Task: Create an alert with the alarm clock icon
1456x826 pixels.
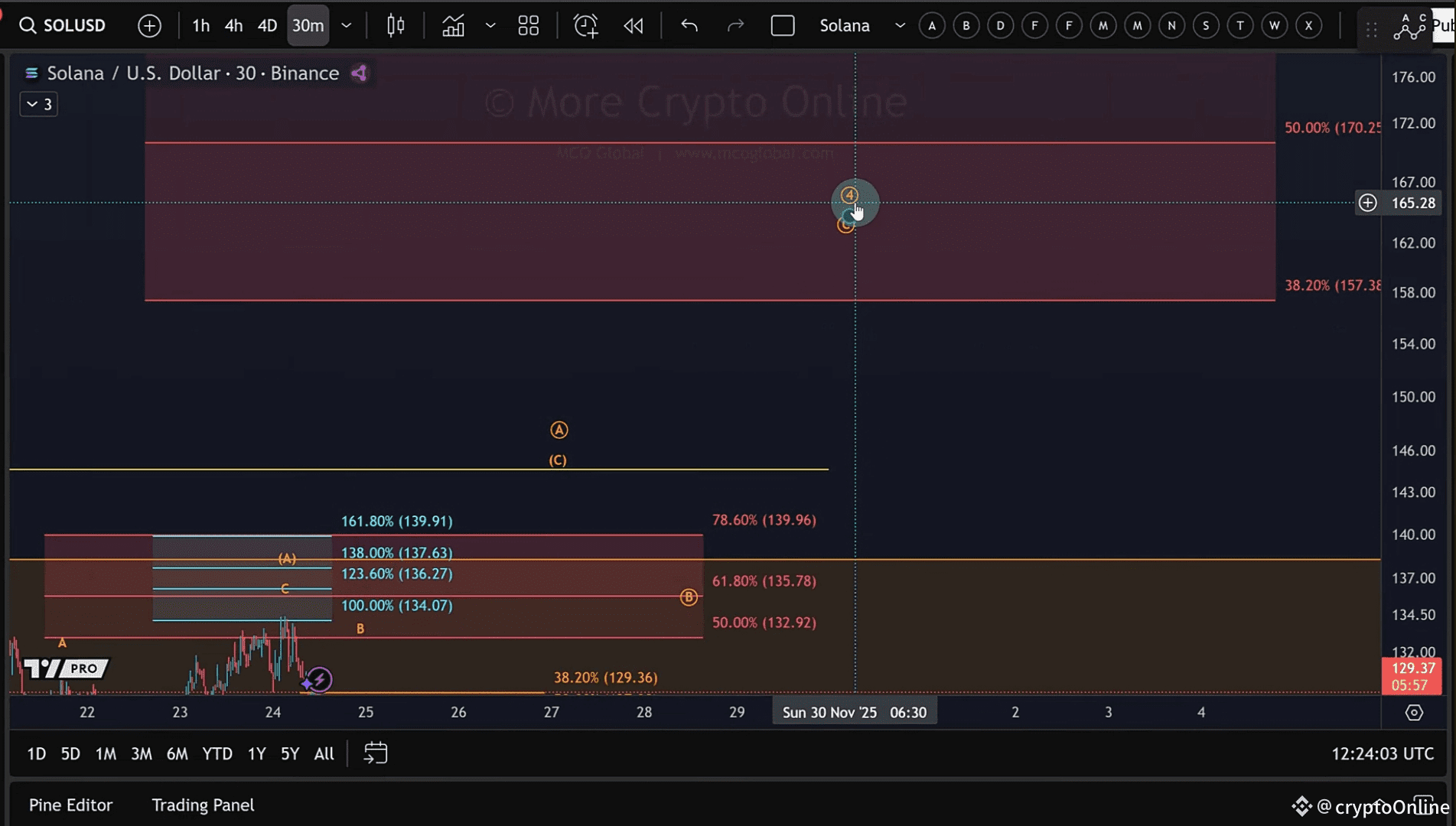Action: click(x=585, y=25)
